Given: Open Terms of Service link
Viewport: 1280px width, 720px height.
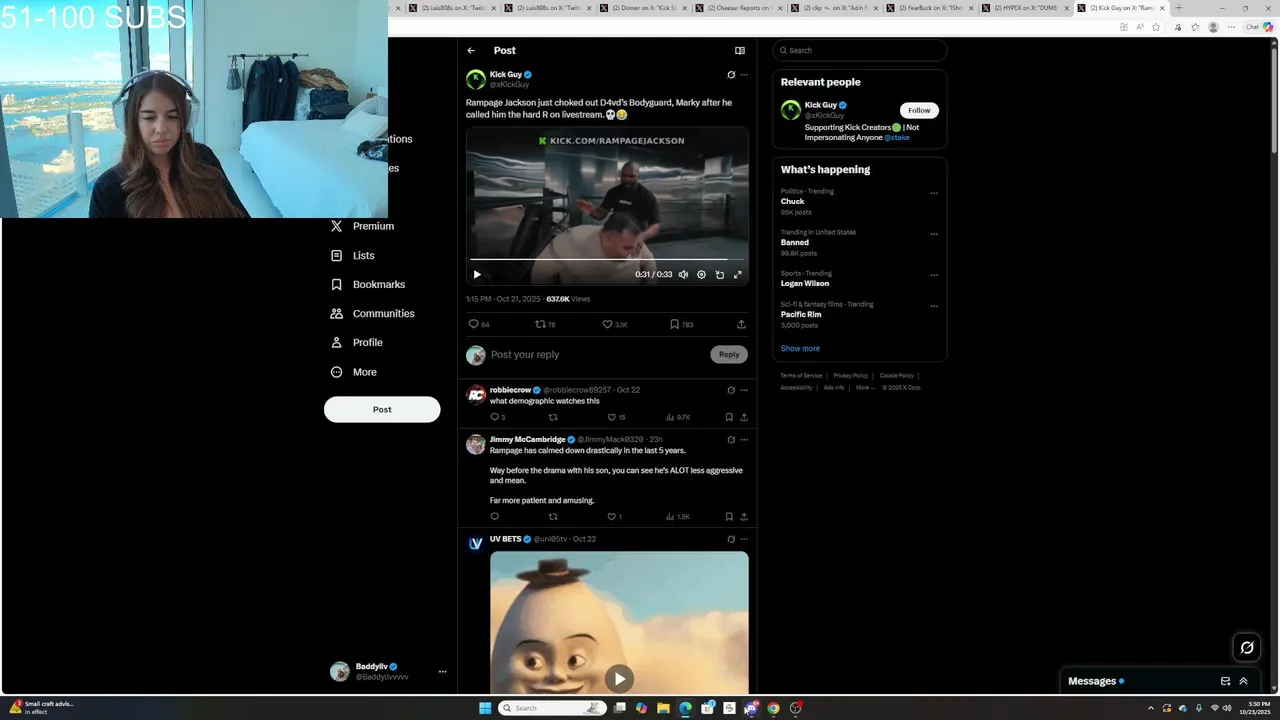Looking at the screenshot, I should (x=801, y=375).
